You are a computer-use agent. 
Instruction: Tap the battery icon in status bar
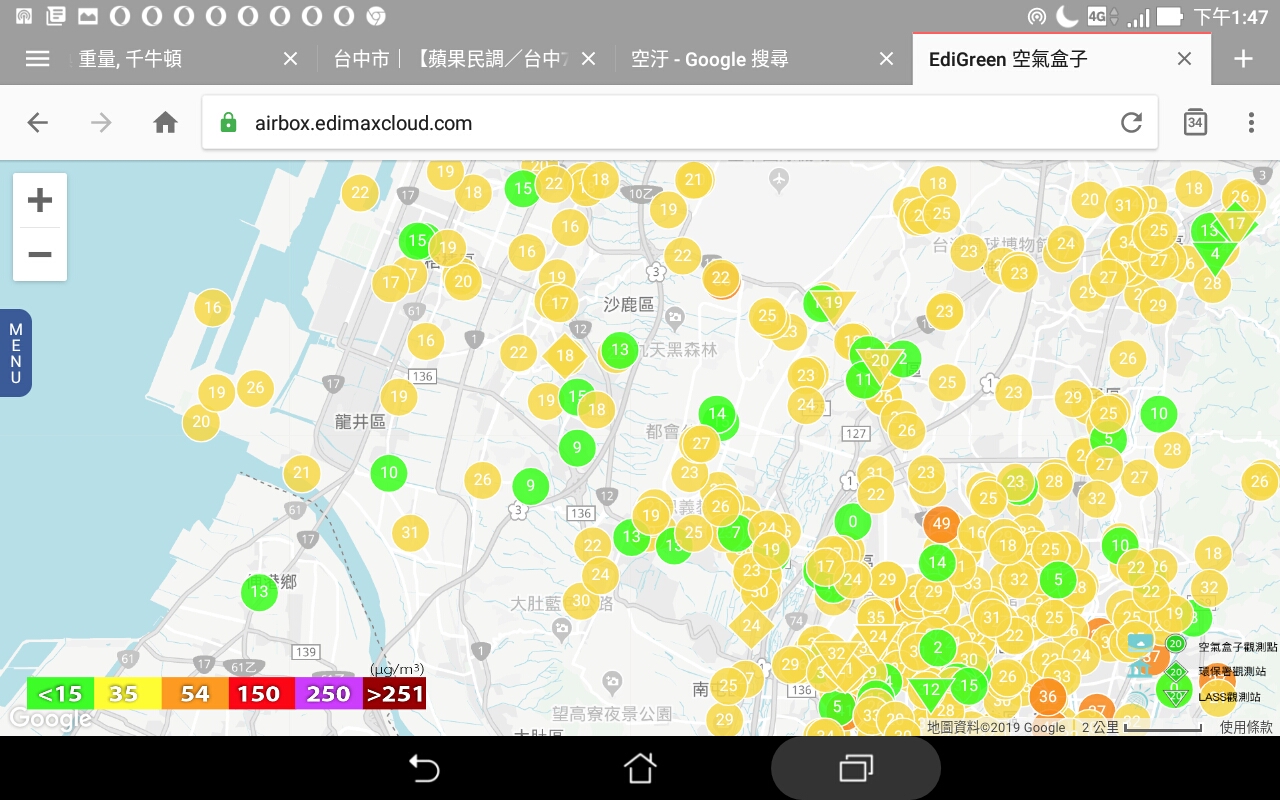1170,16
